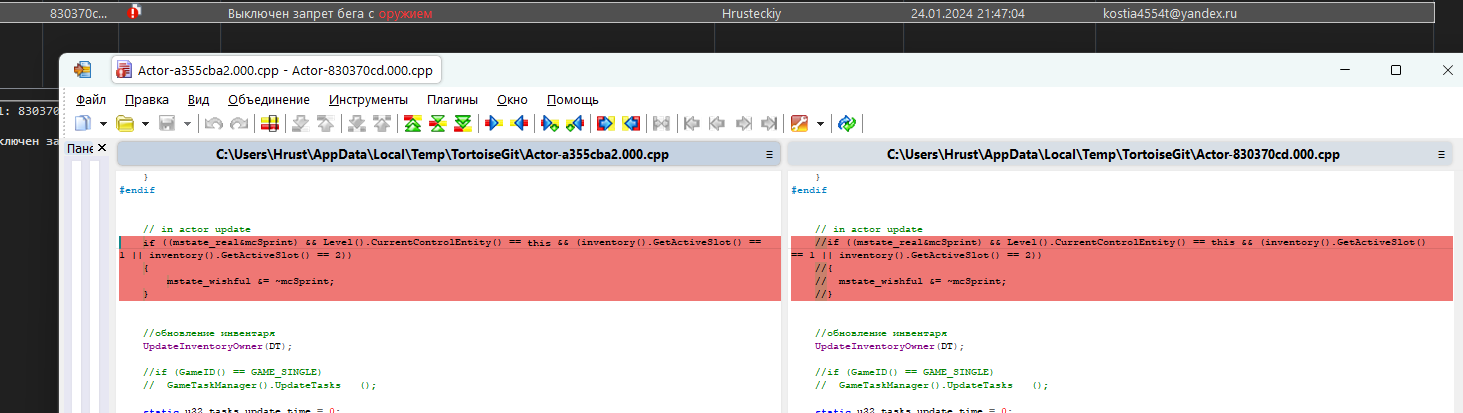The image size is (1463, 413).
Task: Open the Файл menu
Action: 91,100
